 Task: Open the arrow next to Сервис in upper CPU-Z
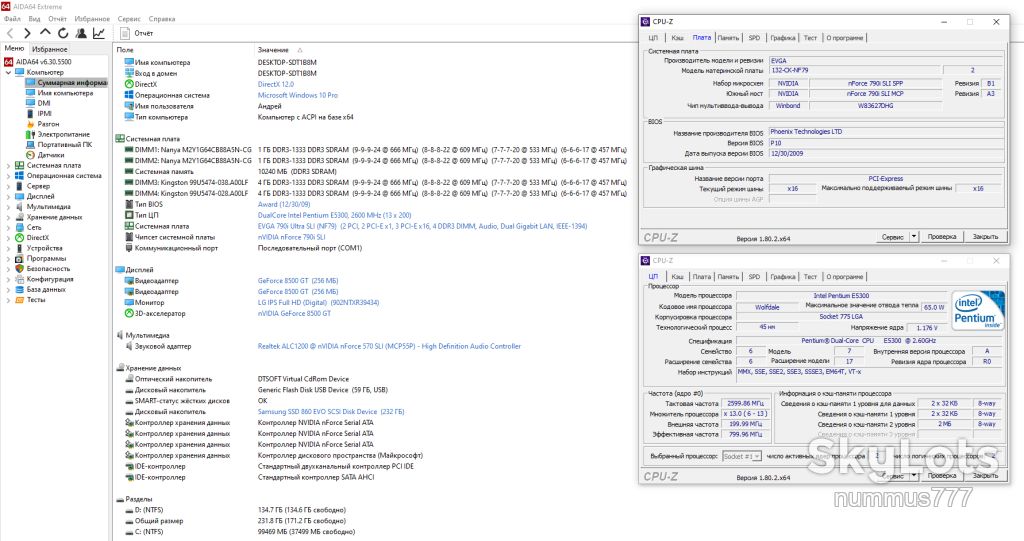[914, 237]
